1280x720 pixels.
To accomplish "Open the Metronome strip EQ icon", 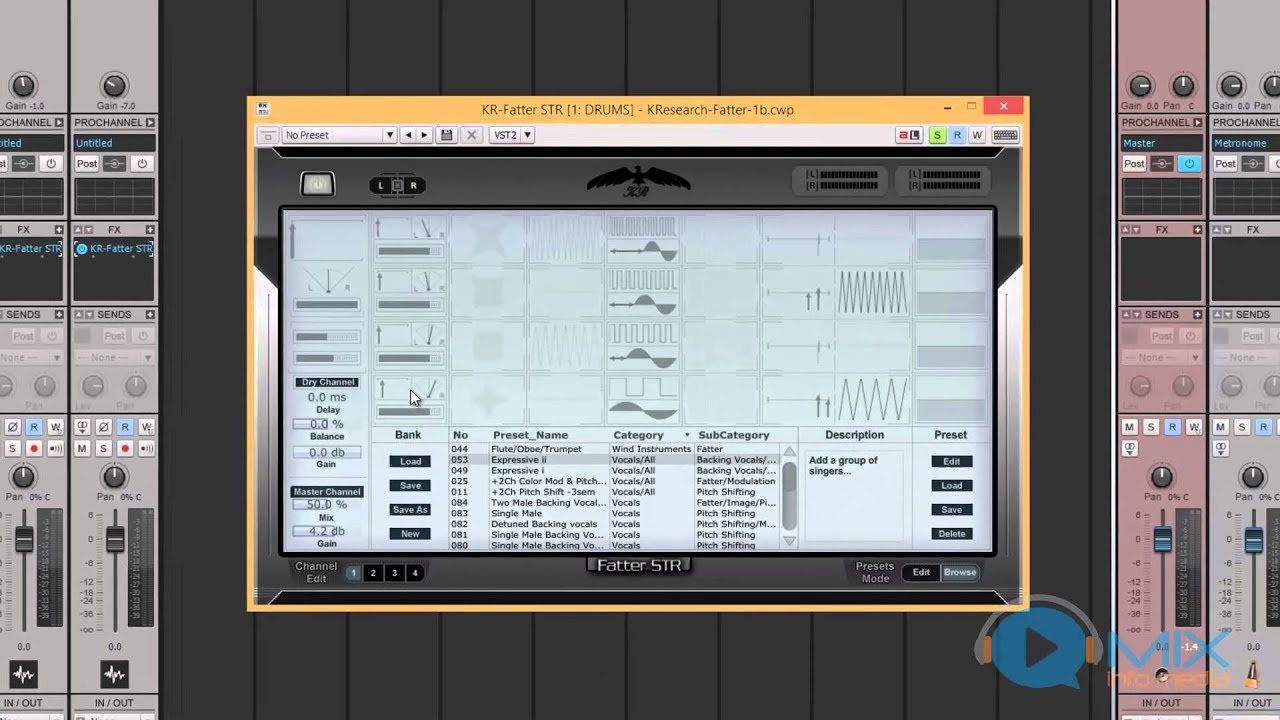I will [1254, 163].
